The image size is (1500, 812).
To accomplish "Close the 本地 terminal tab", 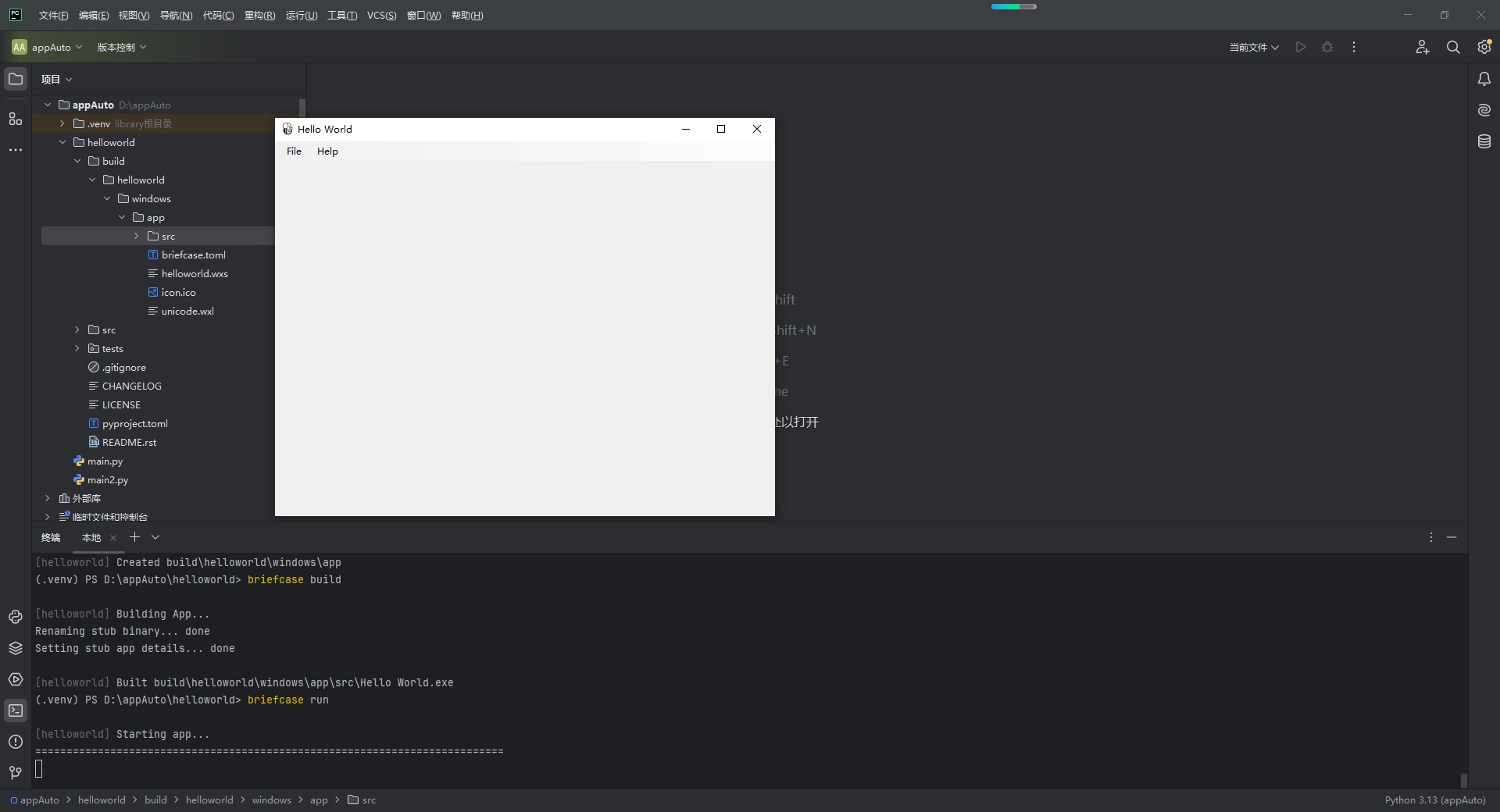I will 113,537.
